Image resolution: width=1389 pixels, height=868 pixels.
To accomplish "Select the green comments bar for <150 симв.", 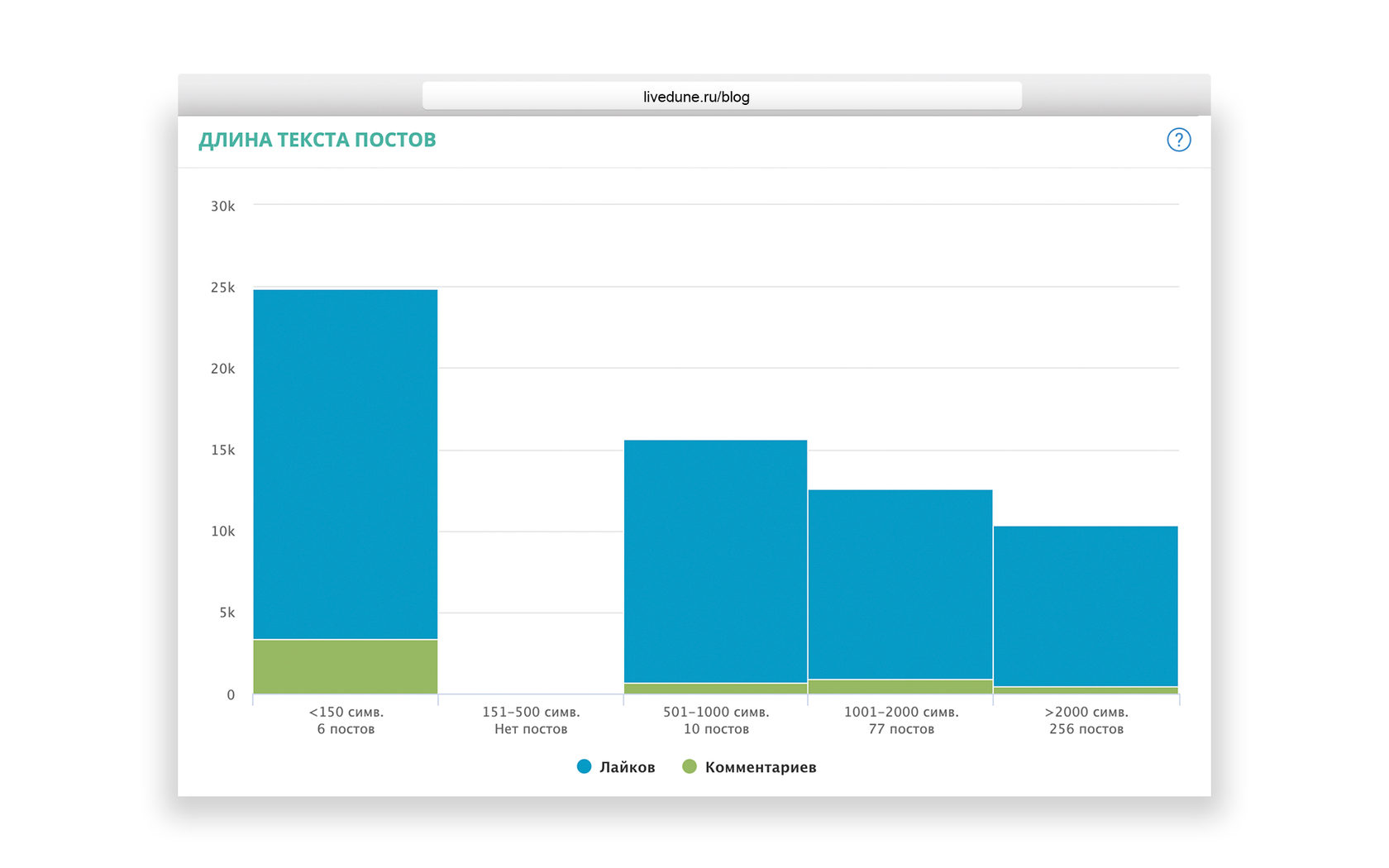I will [346, 667].
